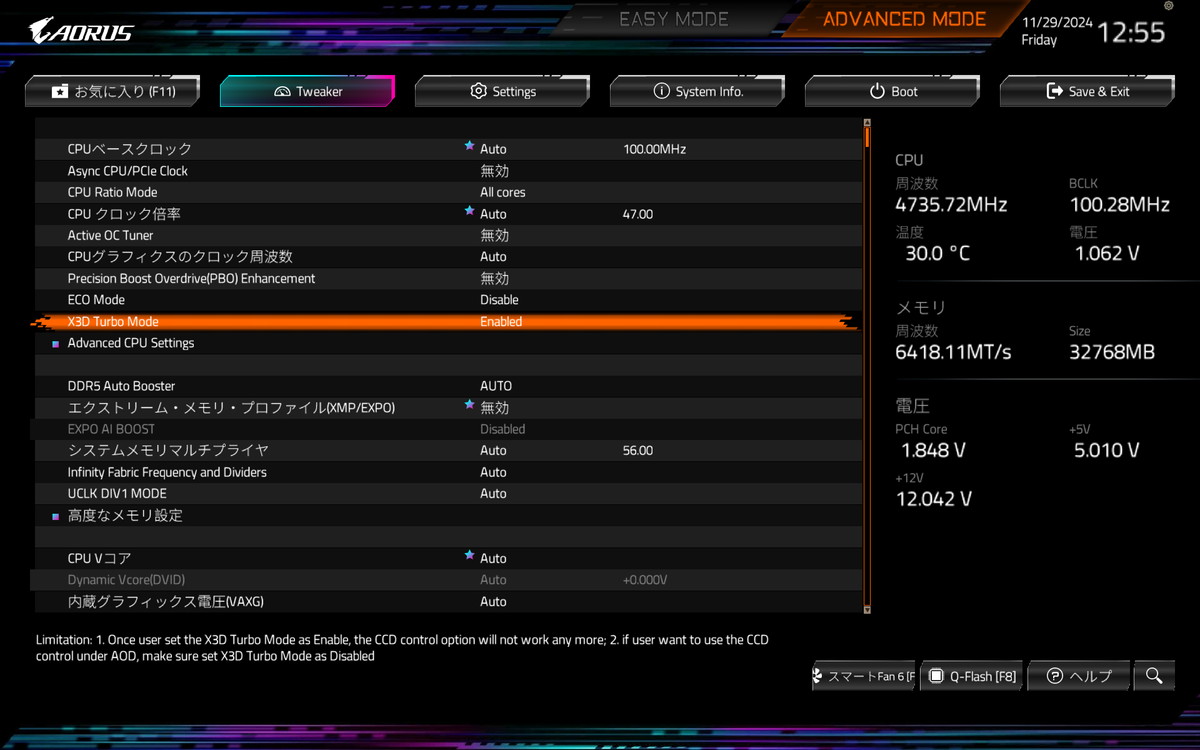Image resolution: width=1200 pixels, height=750 pixels.
Task: Click the magnifier search icon
Action: pos(1154,676)
